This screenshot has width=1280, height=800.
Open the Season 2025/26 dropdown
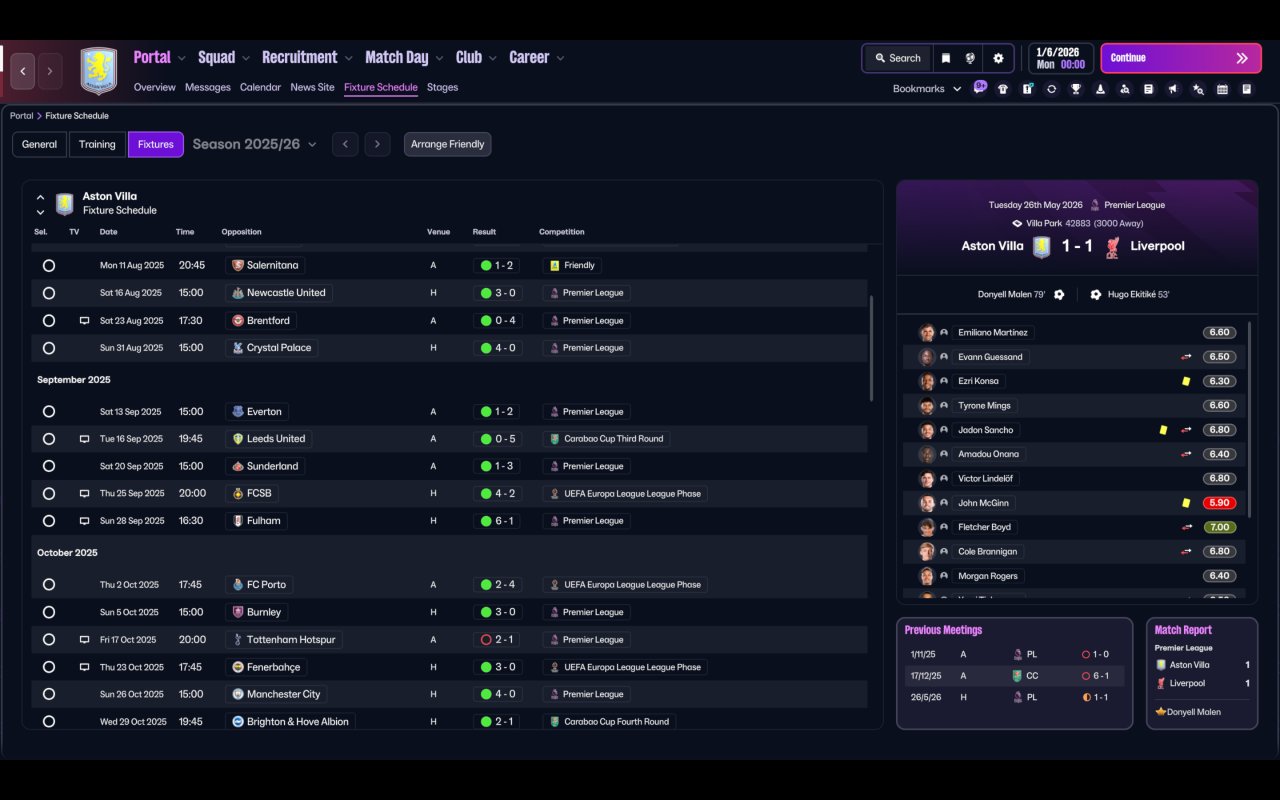(x=254, y=145)
